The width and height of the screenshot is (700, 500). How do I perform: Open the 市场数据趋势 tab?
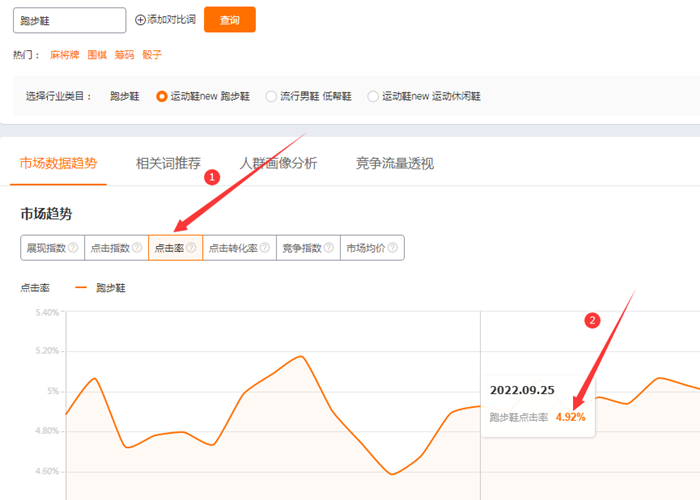pos(59,163)
